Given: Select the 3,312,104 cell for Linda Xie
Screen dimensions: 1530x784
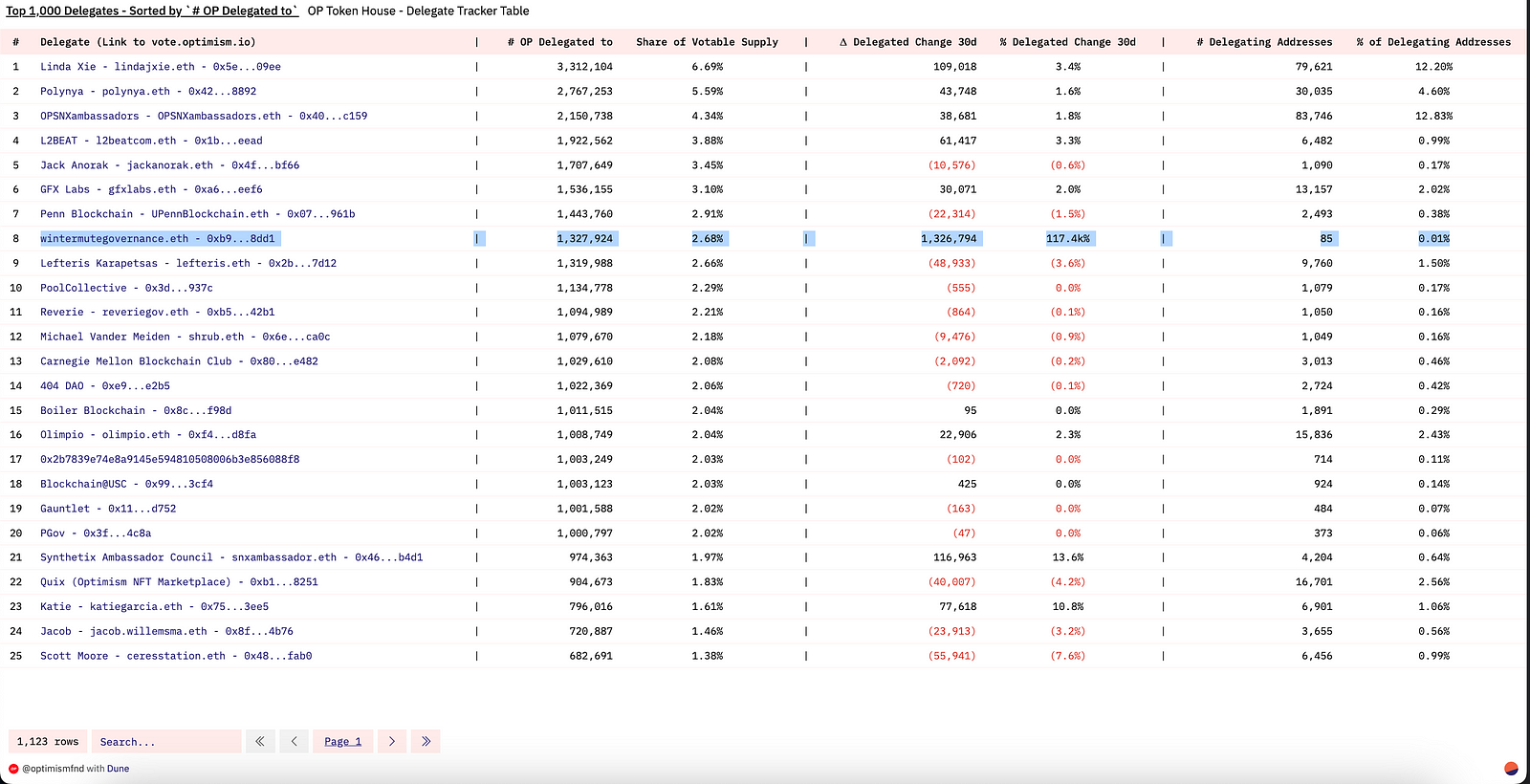Looking at the screenshot, I should pos(585,67).
